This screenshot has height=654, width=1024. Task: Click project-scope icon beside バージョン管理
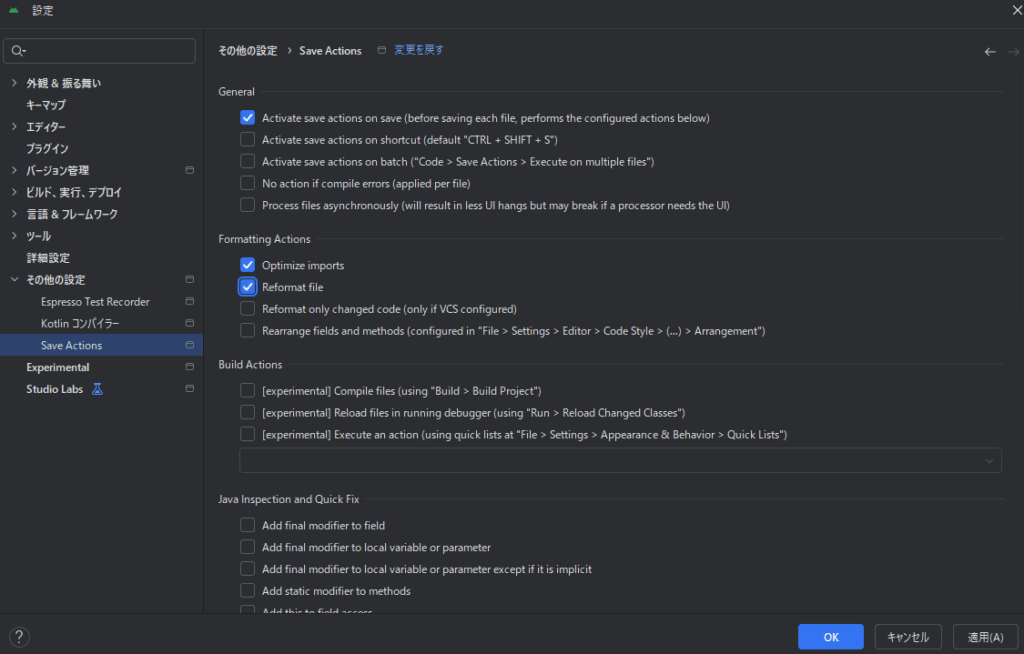[x=189, y=170]
